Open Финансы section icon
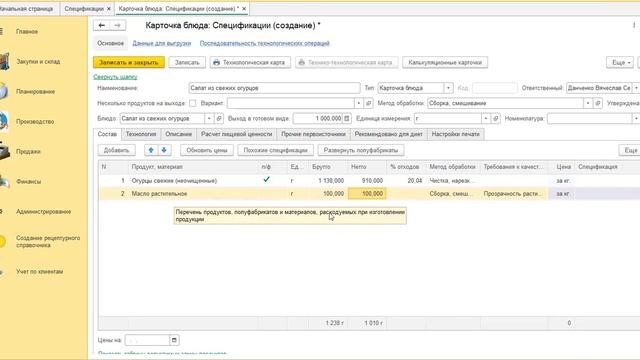 (x=4, y=182)
